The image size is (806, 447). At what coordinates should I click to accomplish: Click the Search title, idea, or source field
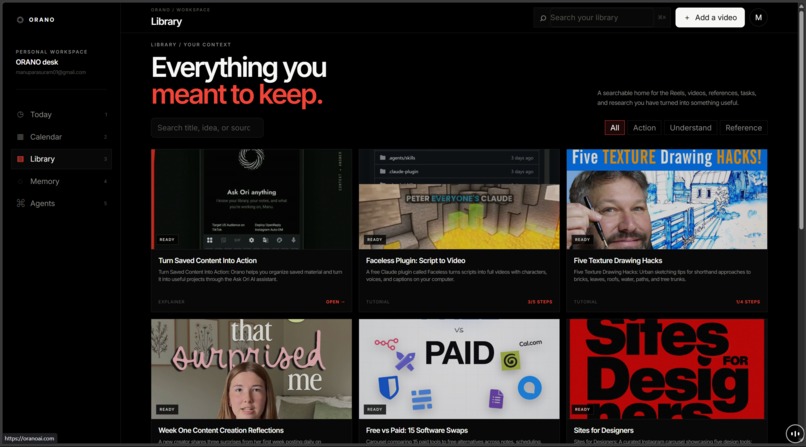[207, 128]
